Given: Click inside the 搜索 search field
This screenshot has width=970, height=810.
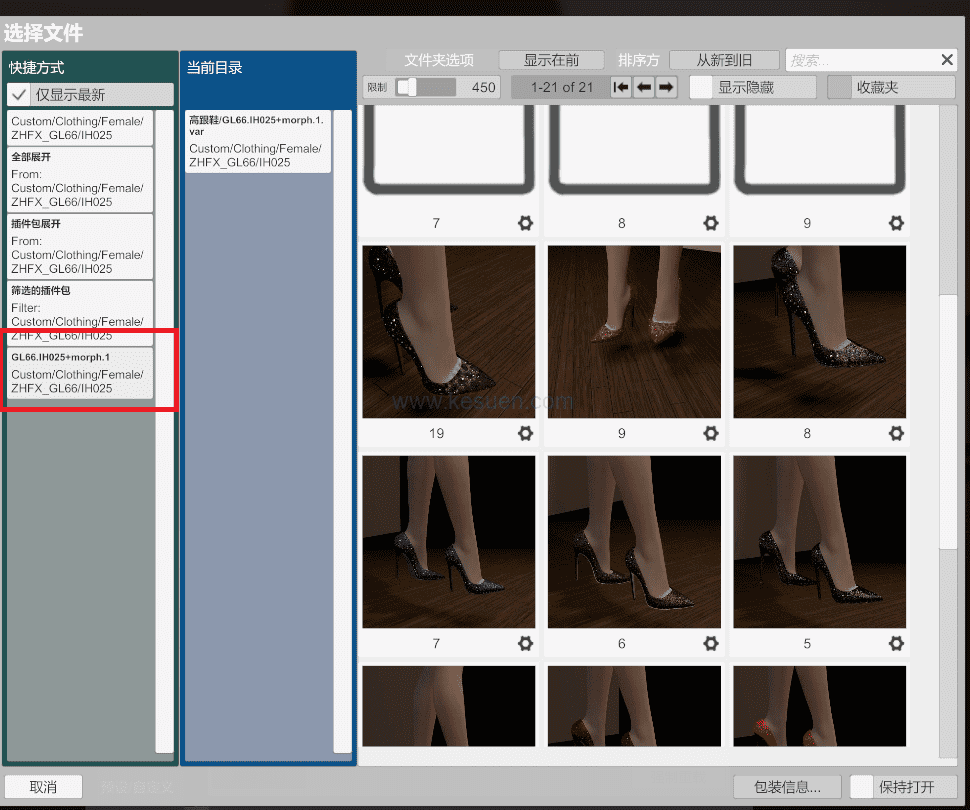Looking at the screenshot, I should pyautogui.click(x=860, y=60).
